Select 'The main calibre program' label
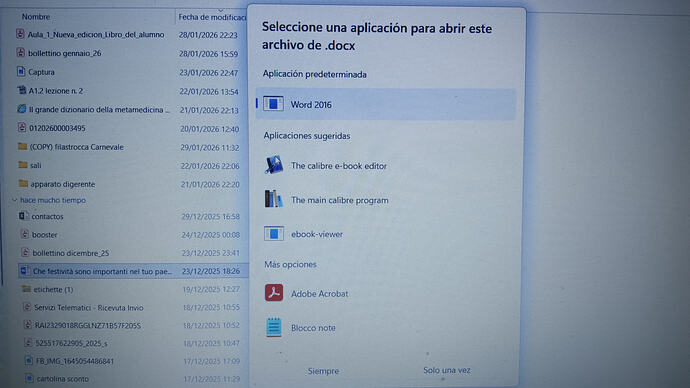Screen dimensions: 690x388 340,200
